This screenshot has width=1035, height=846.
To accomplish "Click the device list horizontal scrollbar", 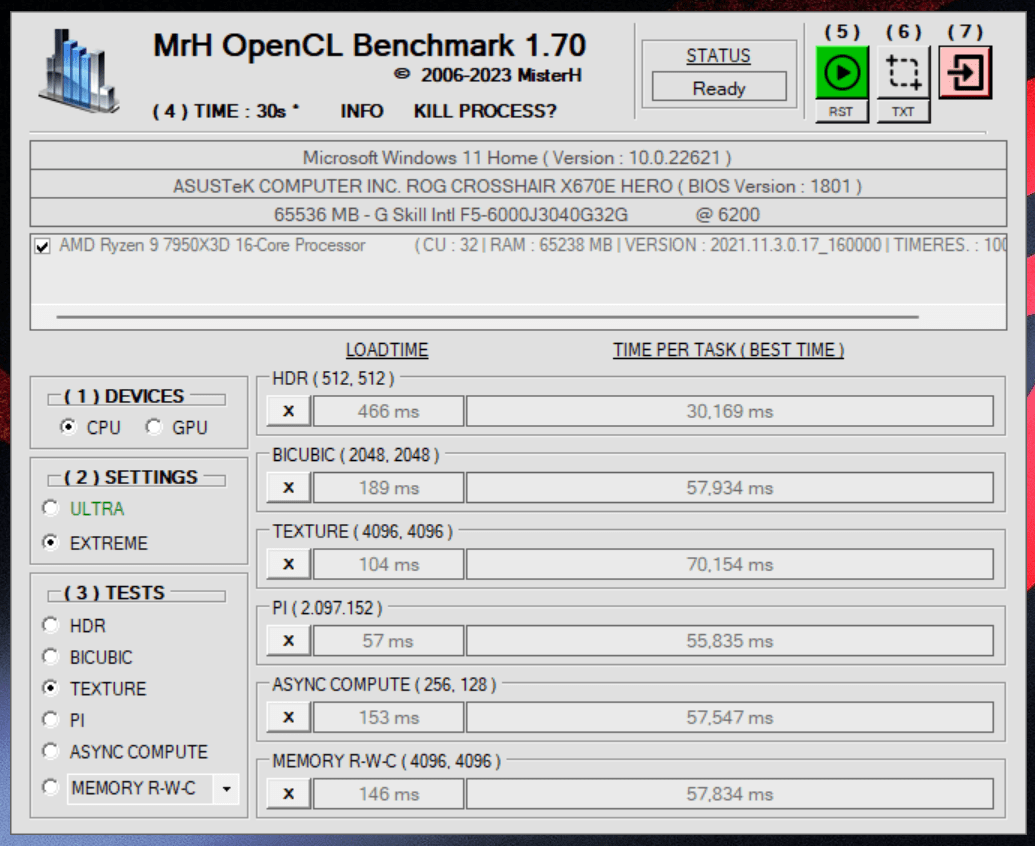I will [x=488, y=317].
